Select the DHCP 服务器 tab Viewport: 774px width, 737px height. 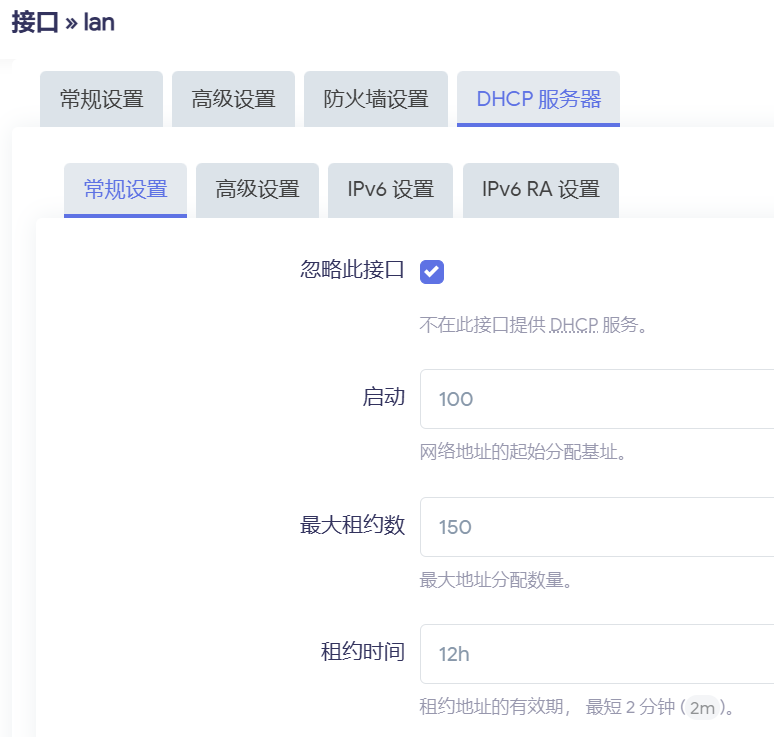538,99
